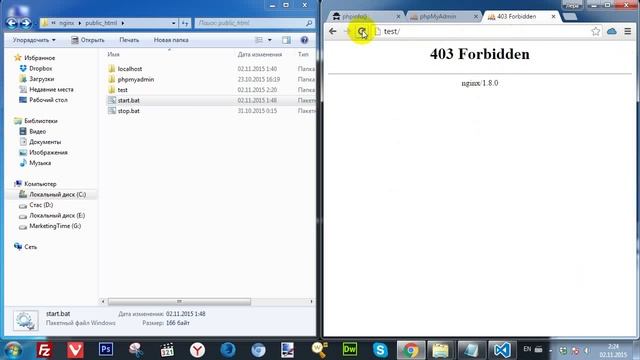This screenshot has width=640, height=360.
Task: Click the Печать toolbar button
Action: (129, 40)
